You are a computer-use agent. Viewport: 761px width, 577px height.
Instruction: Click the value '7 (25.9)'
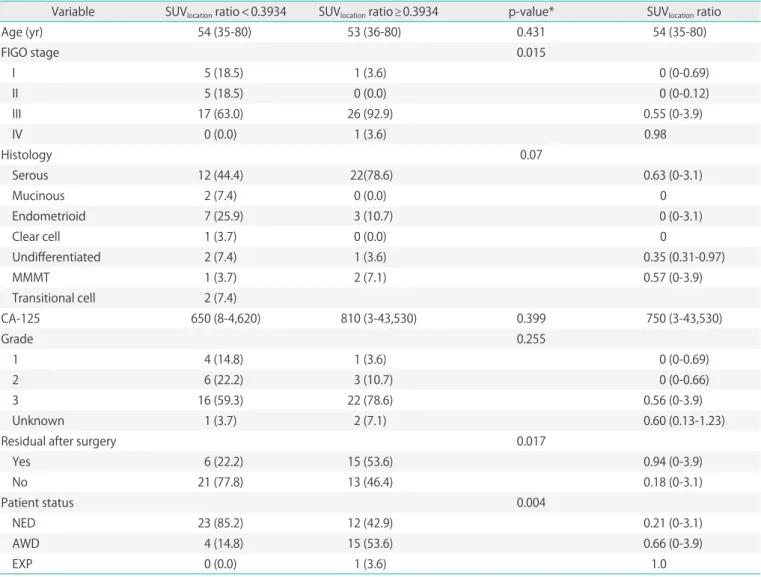[224, 216]
